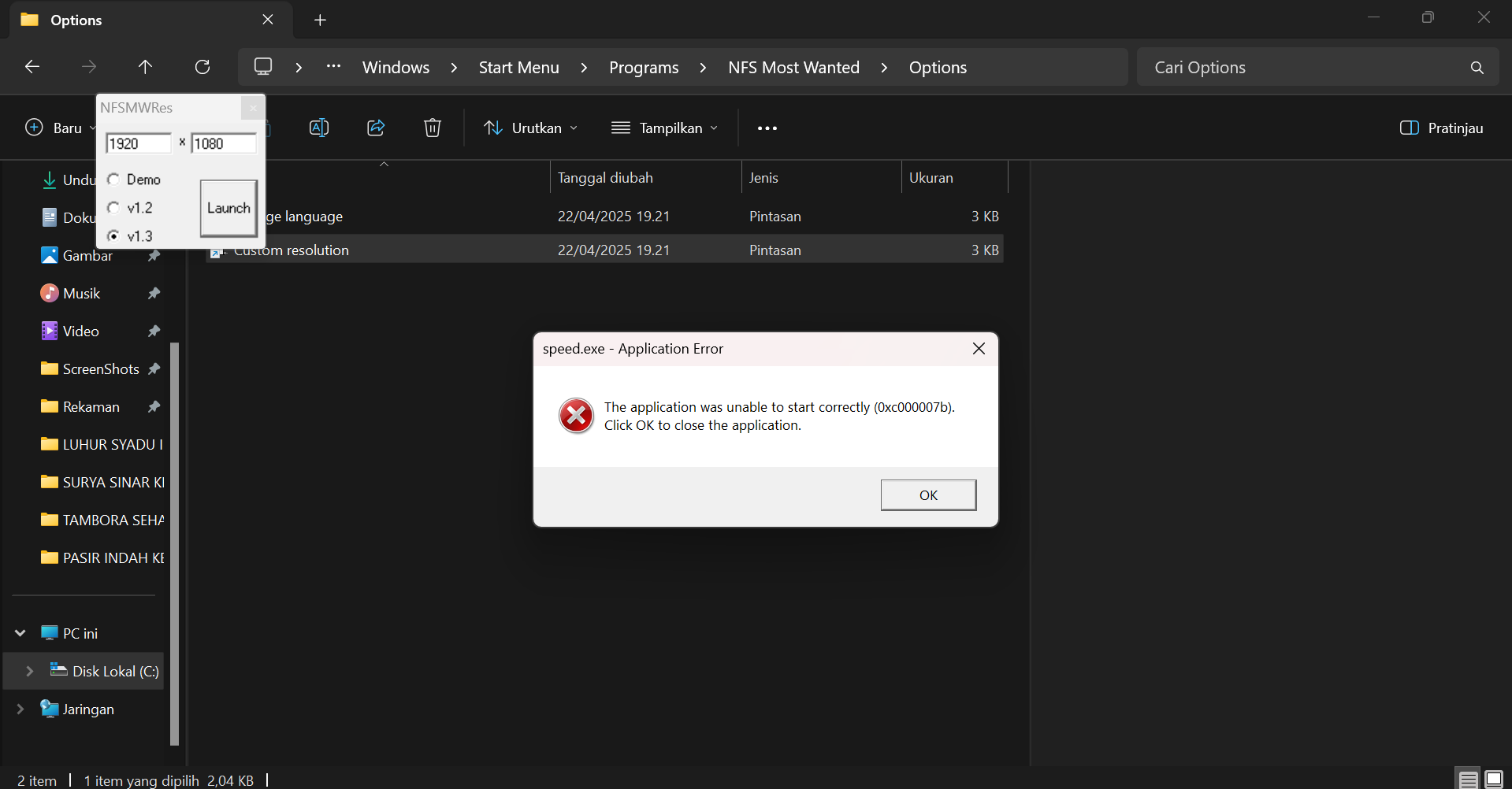Unpin Video using its pin icon
The width and height of the screenshot is (1512, 789).
154,332
